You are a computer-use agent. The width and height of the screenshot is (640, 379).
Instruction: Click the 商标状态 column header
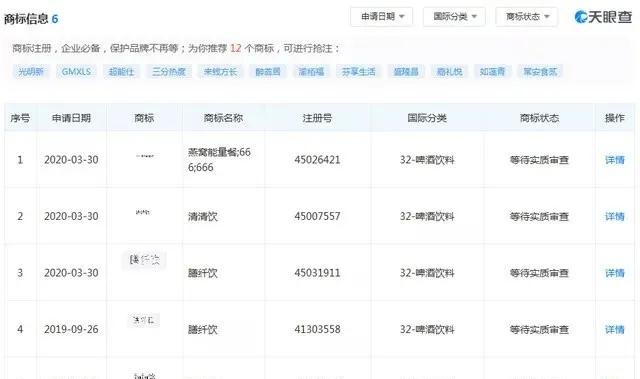[x=539, y=118]
